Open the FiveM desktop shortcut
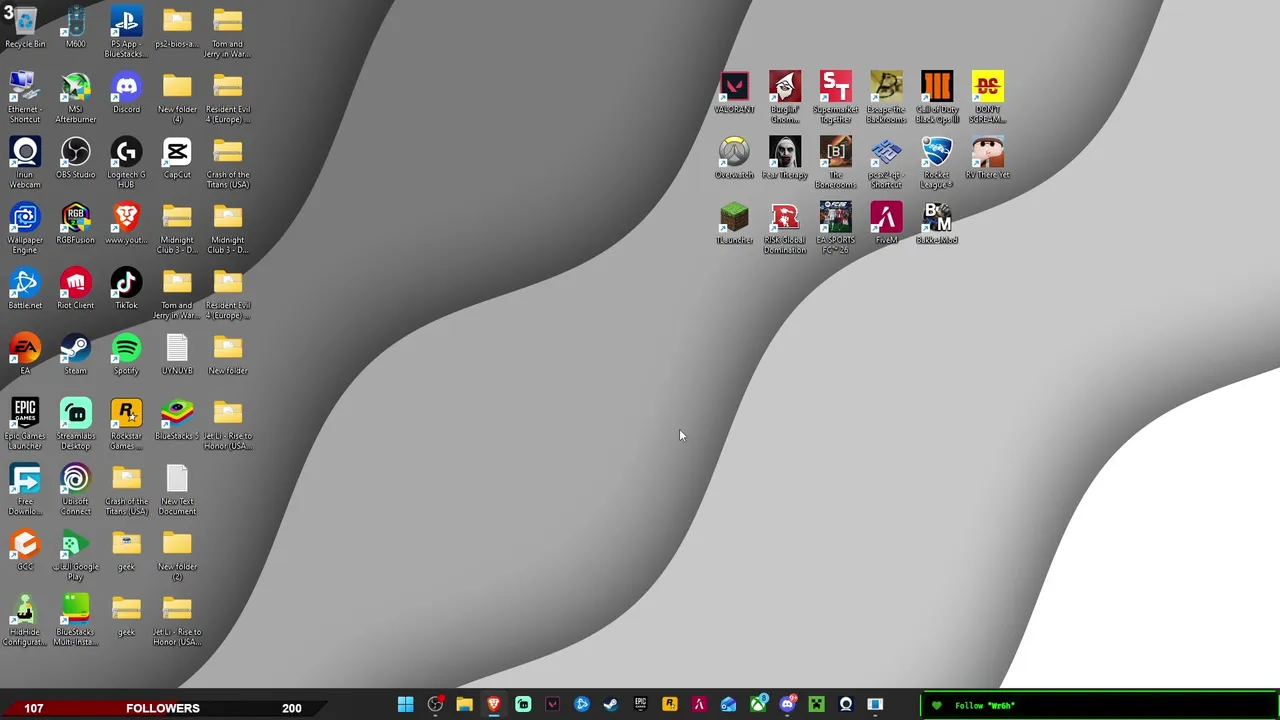Image resolution: width=1280 pixels, height=720 pixels. [x=886, y=223]
